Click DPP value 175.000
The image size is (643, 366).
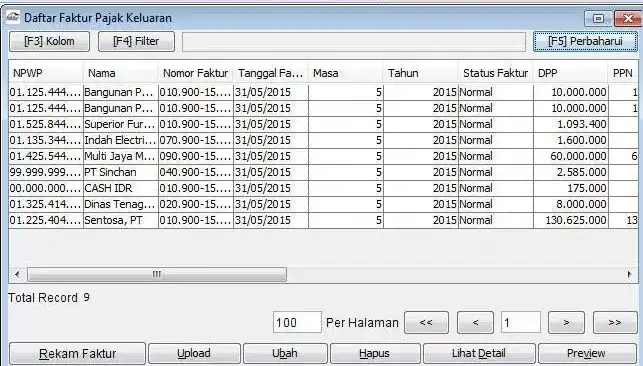571,188
